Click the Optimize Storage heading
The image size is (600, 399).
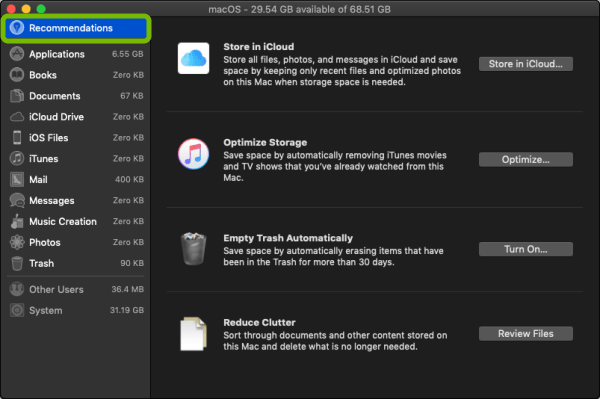[x=265, y=142]
